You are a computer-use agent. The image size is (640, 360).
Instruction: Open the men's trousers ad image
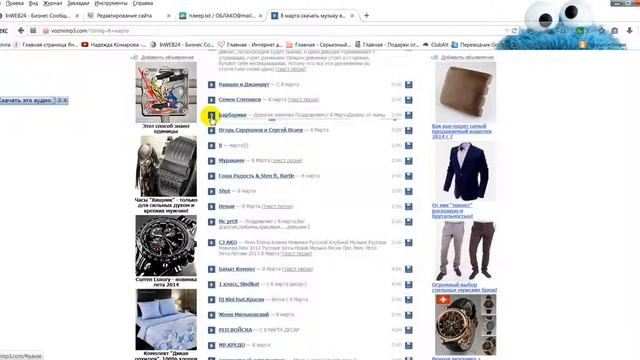[465, 251]
